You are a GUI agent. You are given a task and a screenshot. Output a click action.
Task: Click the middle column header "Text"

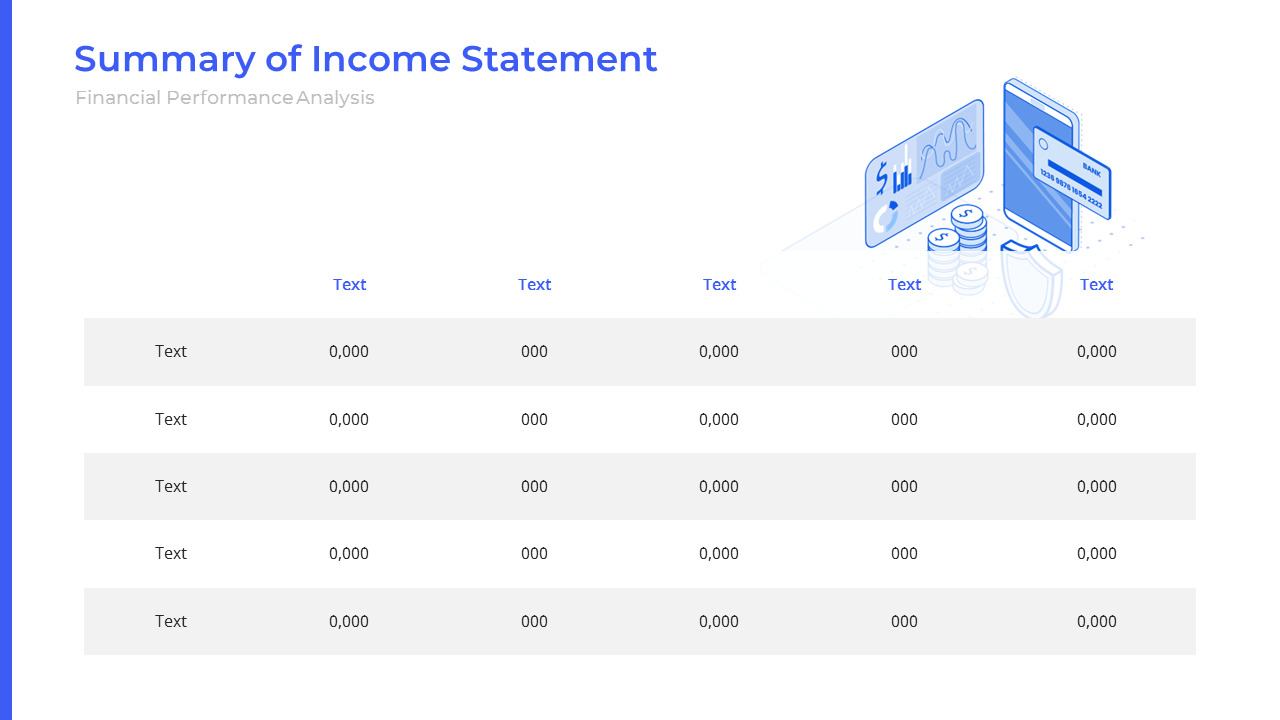point(719,284)
